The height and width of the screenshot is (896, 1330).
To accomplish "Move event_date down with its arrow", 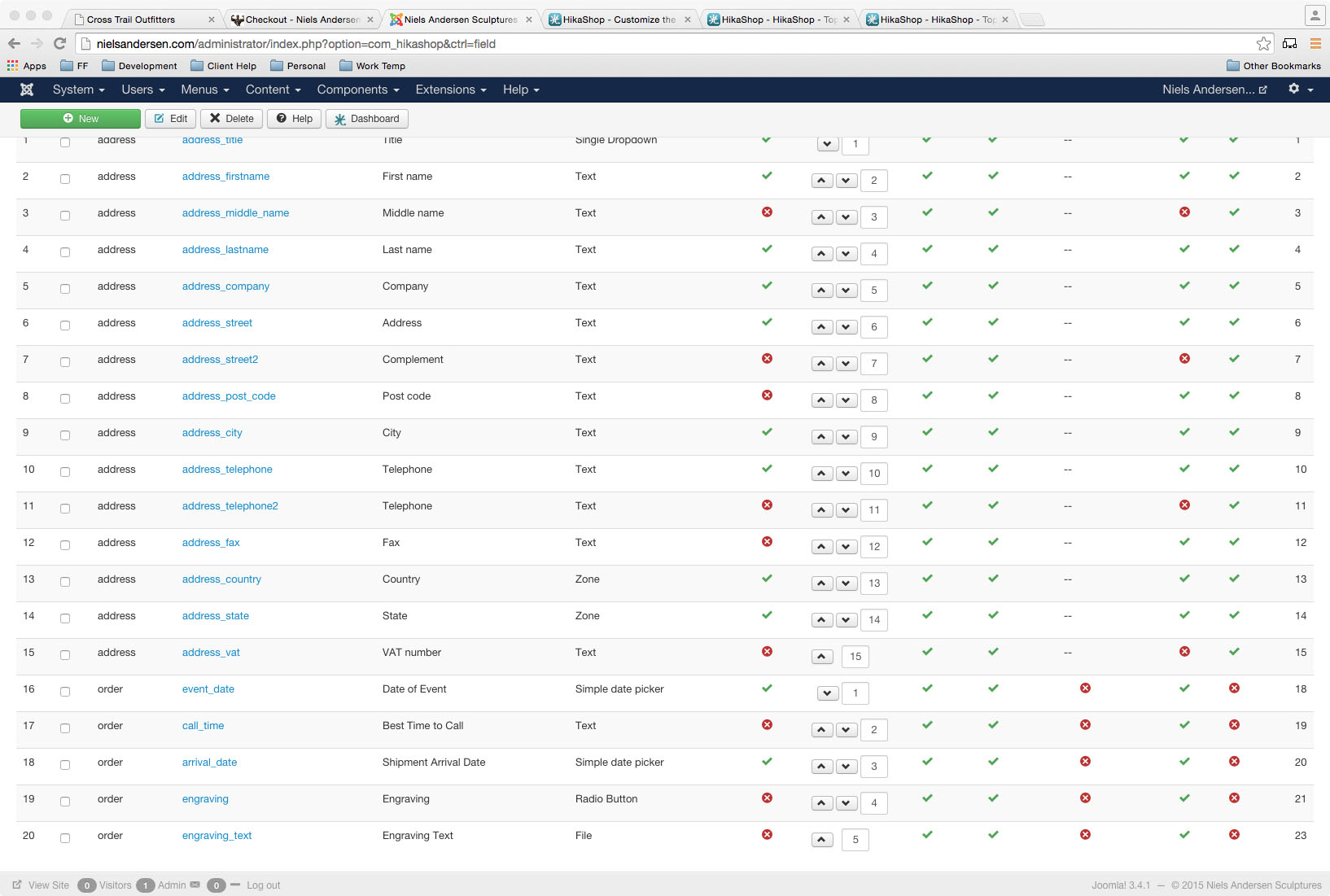I will tap(828, 693).
